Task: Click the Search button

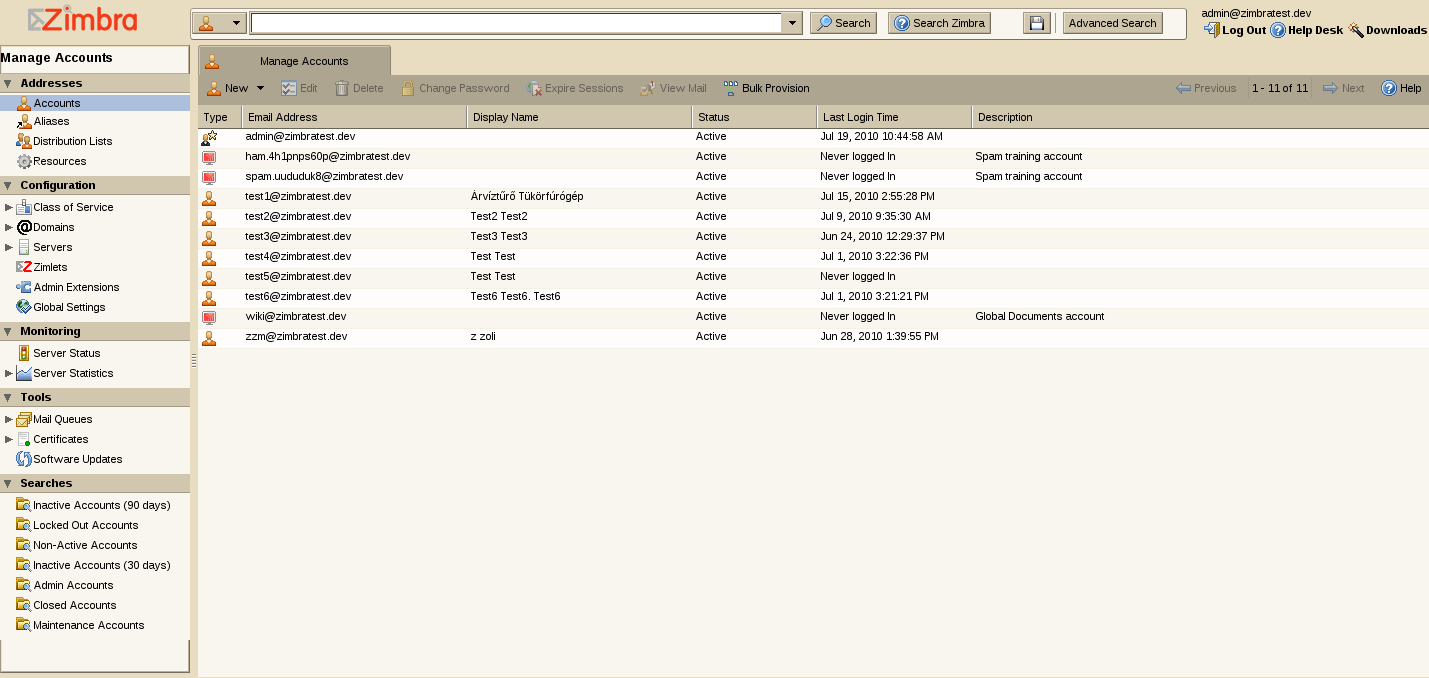Action: tap(843, 23)
